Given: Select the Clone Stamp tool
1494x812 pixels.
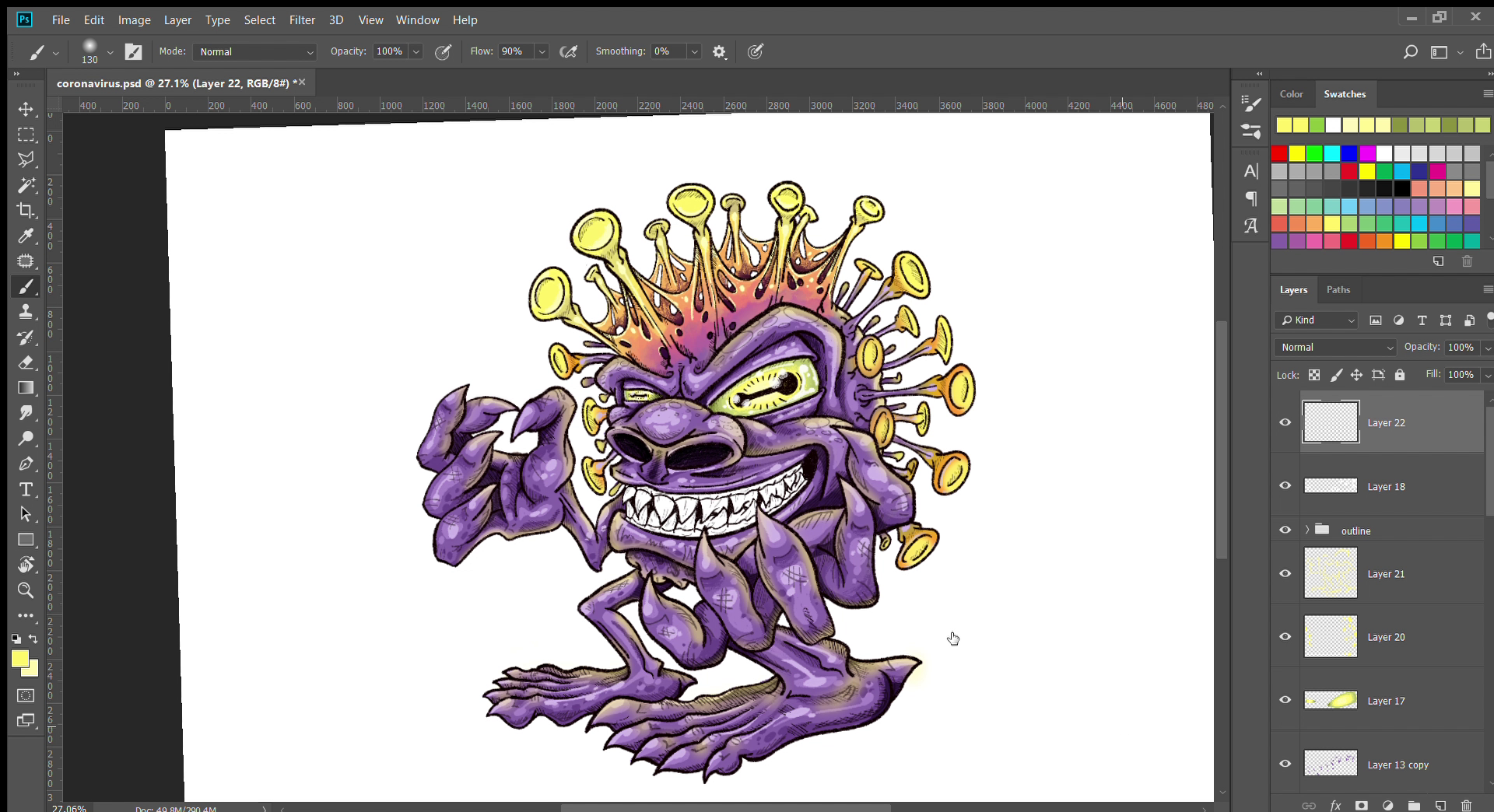Looking at the screenshot, I should (26, 312).
